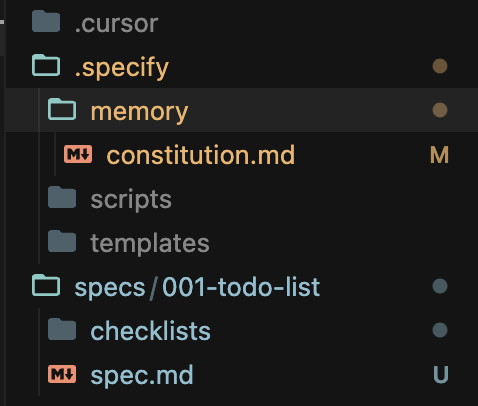Click the .cursor folder icon
478x406 pixels.
46,21
